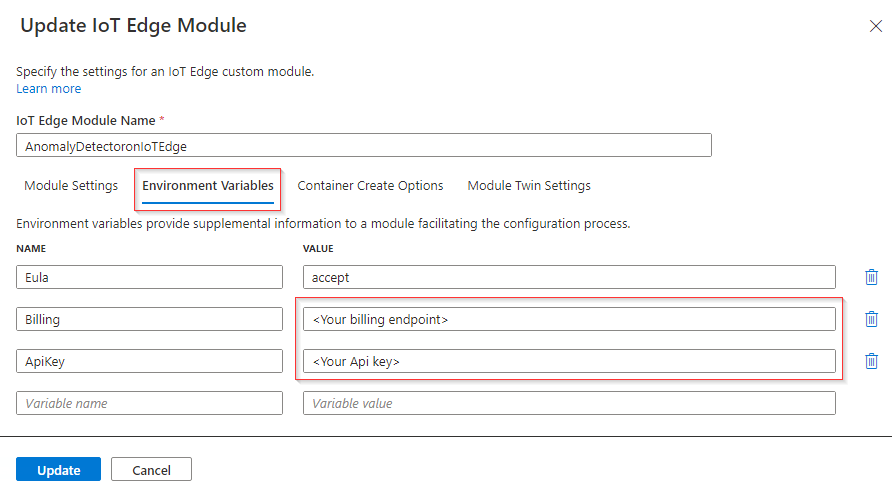Delete the Billing environment variable
Image resolution: width=892 pixels, height=497 pixels.
pyautogui.click(x=871, y=319)
